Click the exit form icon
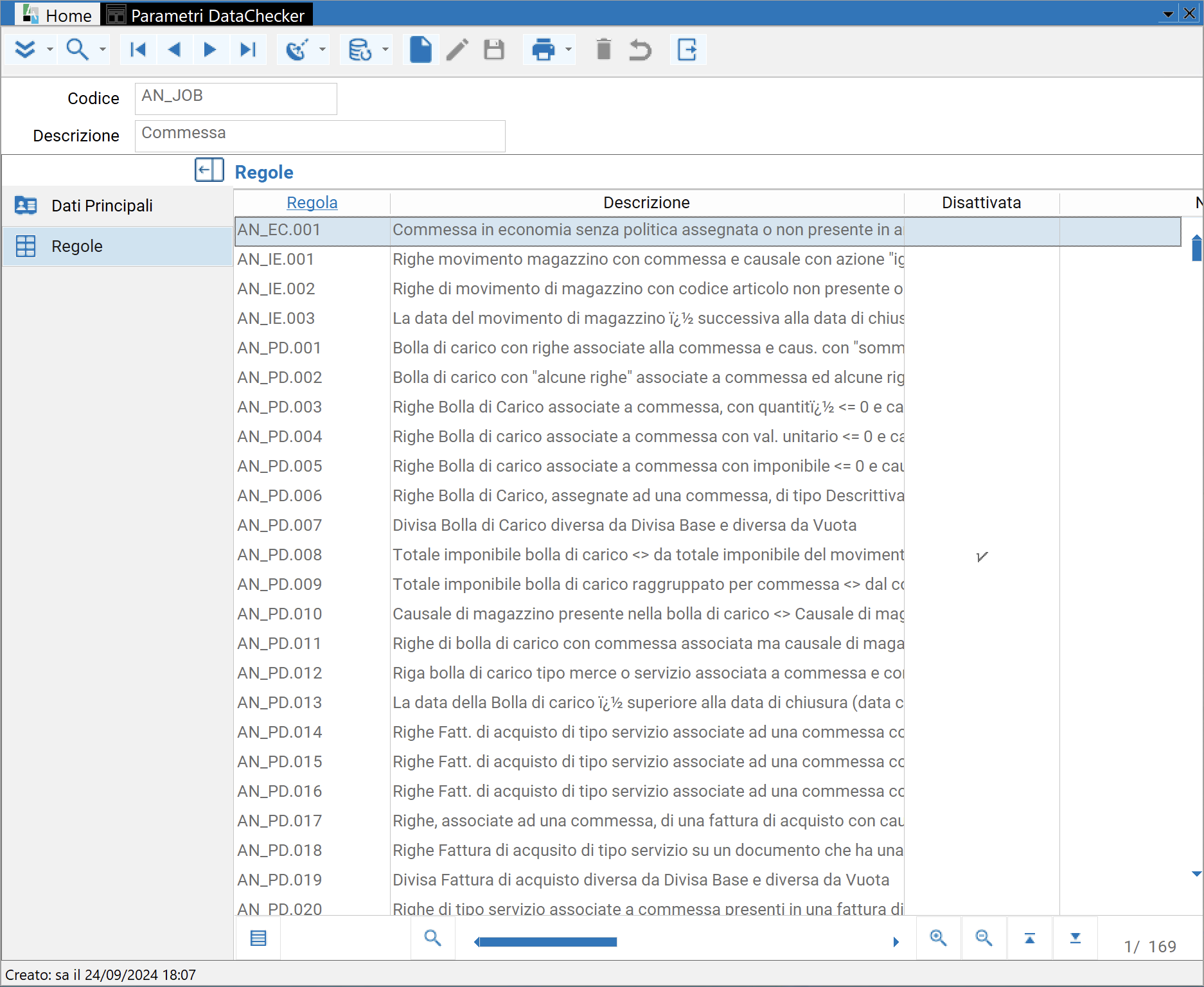Screen dimensions: 1204x987 [687, 49]
